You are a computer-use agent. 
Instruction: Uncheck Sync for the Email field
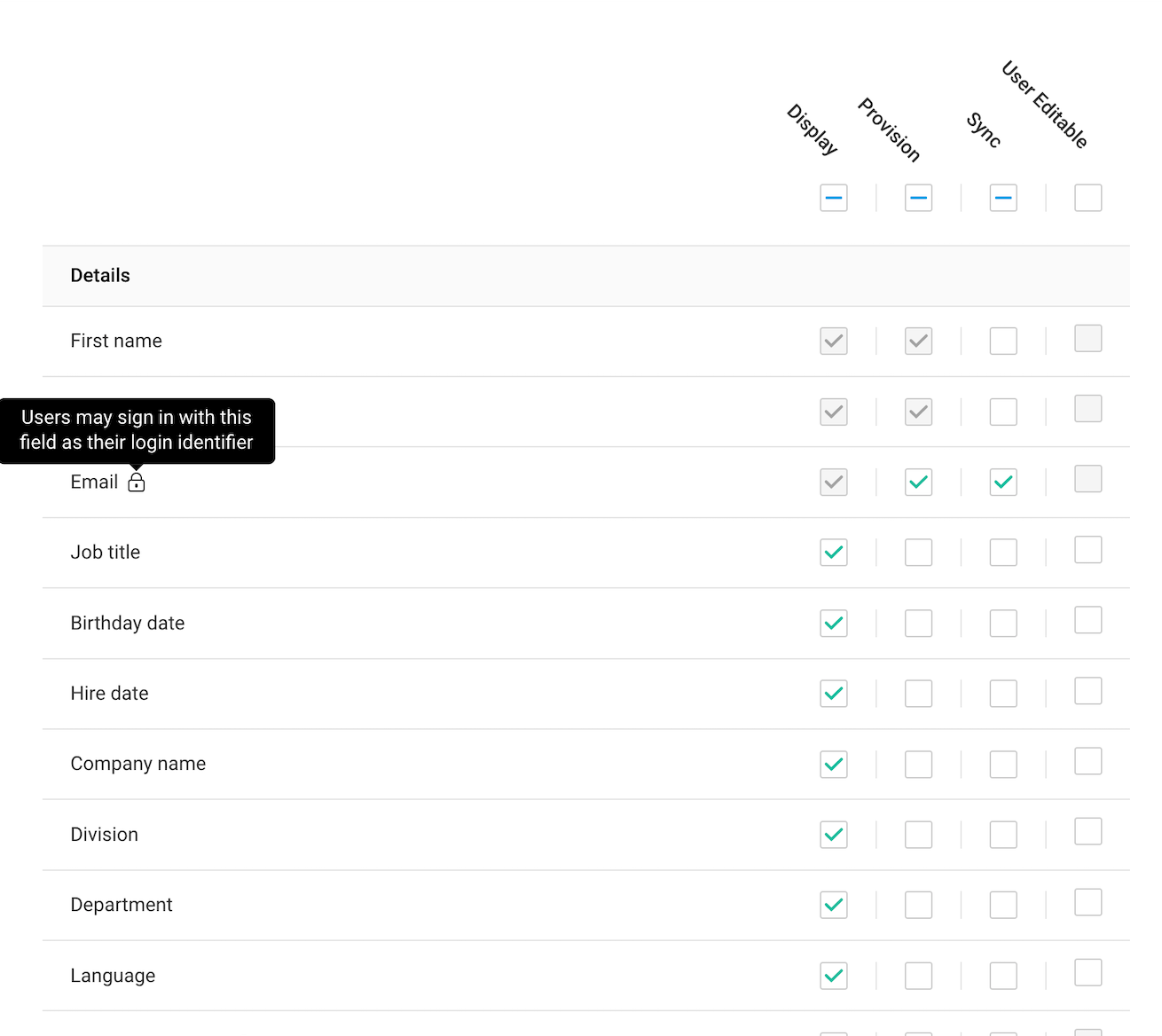[x=1003, y=483]
